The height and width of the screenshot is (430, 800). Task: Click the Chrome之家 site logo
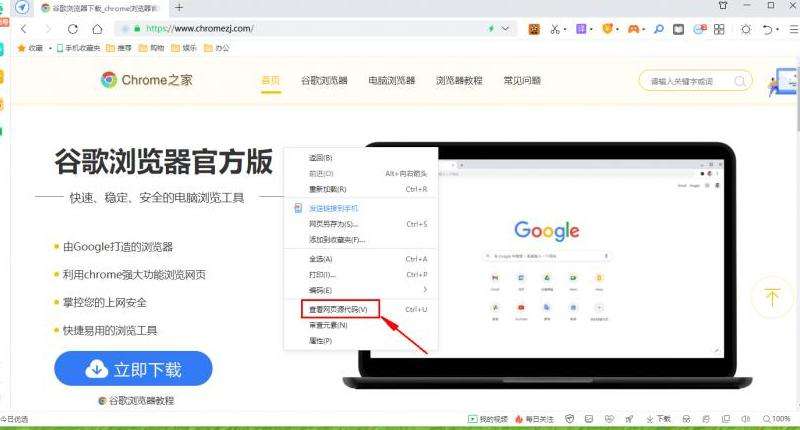(146, 80)
